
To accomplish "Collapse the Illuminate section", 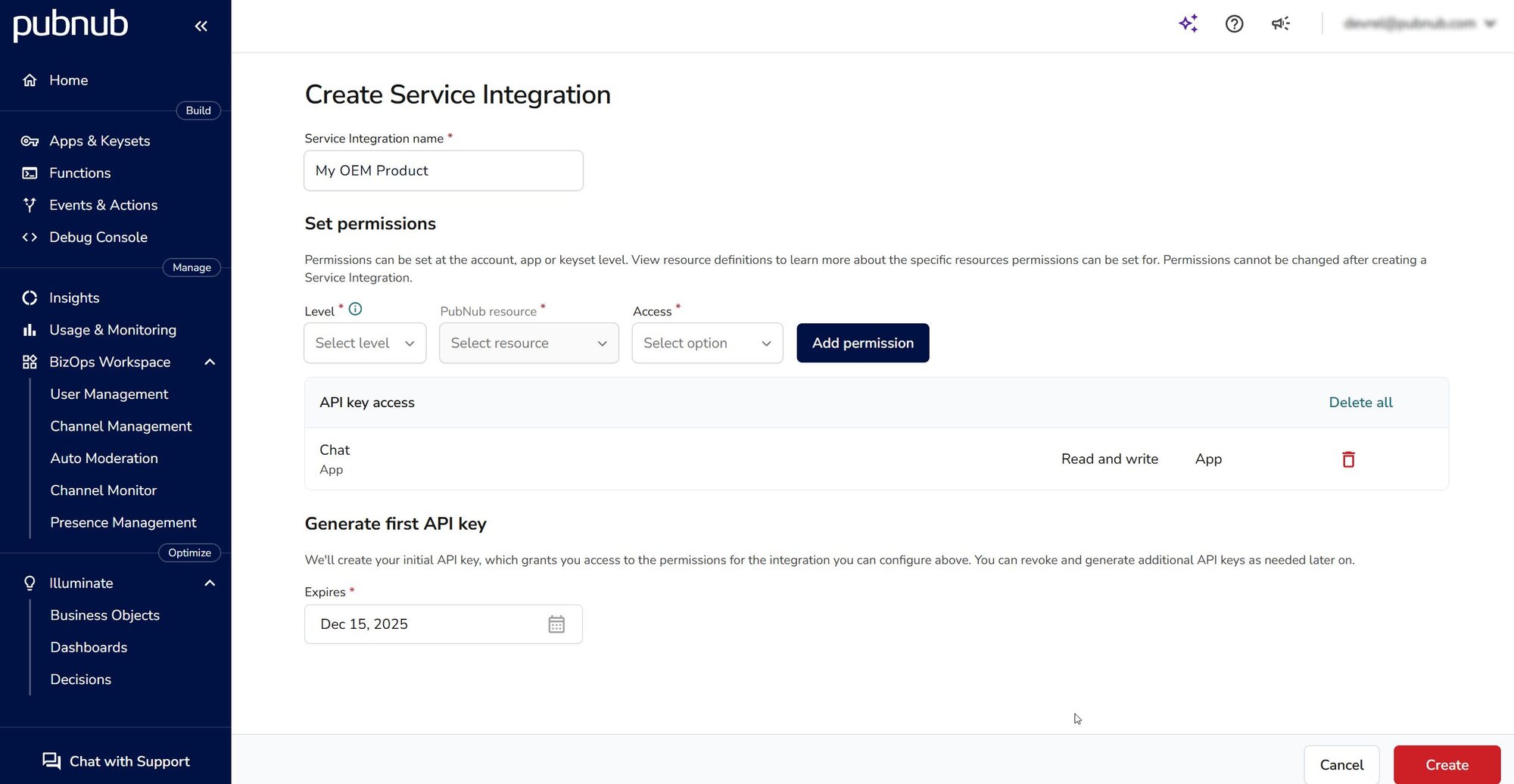I will click(x=210, y=583).
